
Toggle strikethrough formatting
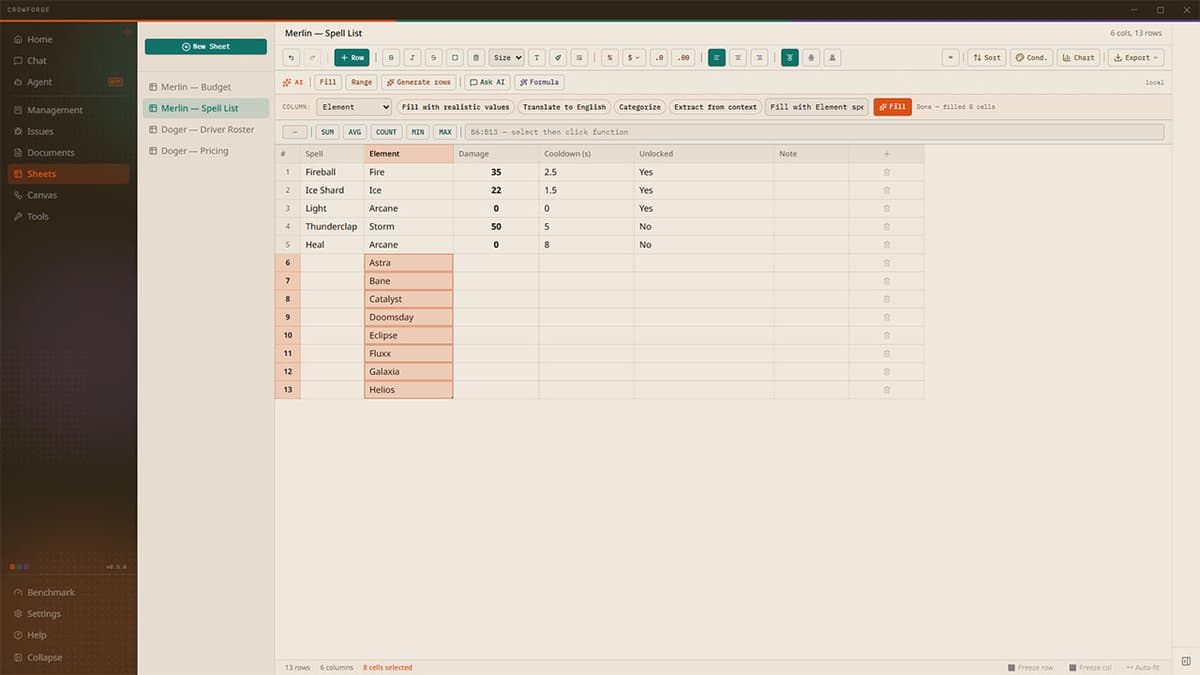(x=433, y=58)
